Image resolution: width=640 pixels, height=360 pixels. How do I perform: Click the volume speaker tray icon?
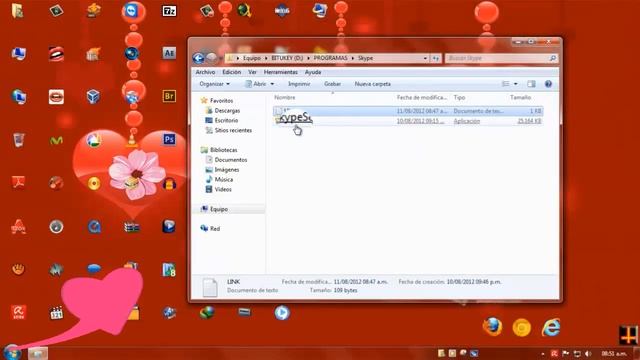[x=588, y=353]
